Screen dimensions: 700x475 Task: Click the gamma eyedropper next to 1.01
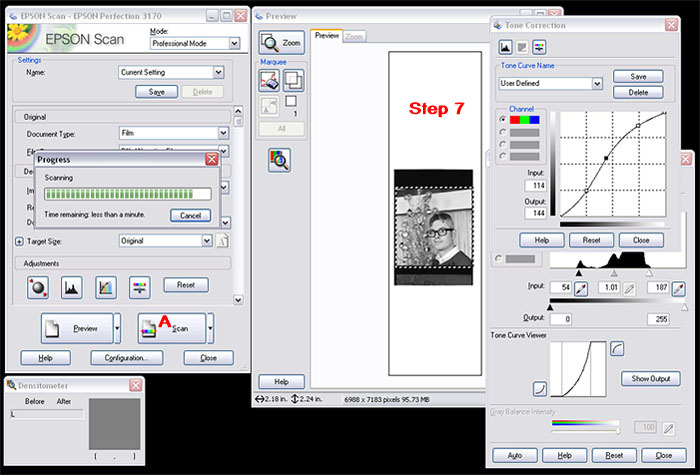point(629,288)
